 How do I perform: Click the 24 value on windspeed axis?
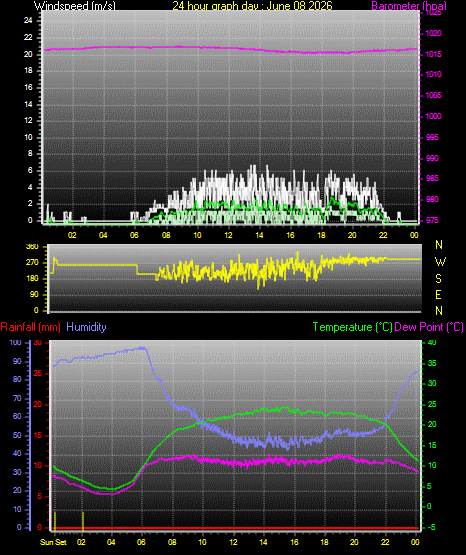click(x=28, y=21)
